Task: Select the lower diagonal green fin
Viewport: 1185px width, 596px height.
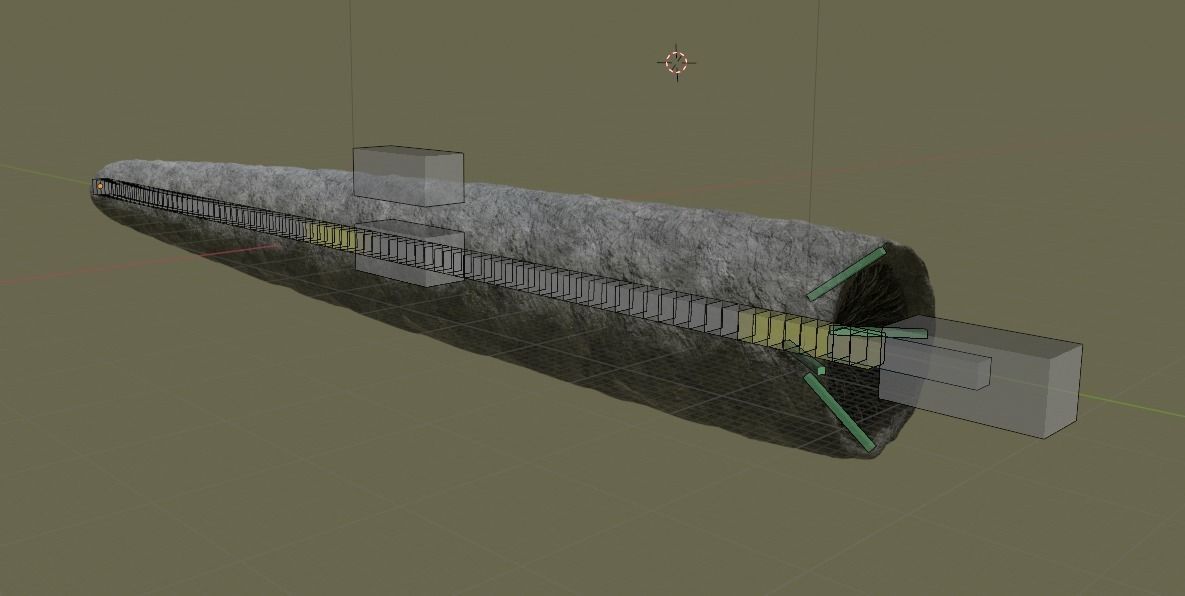Action: pyautogui.click(x=840, y=412)
